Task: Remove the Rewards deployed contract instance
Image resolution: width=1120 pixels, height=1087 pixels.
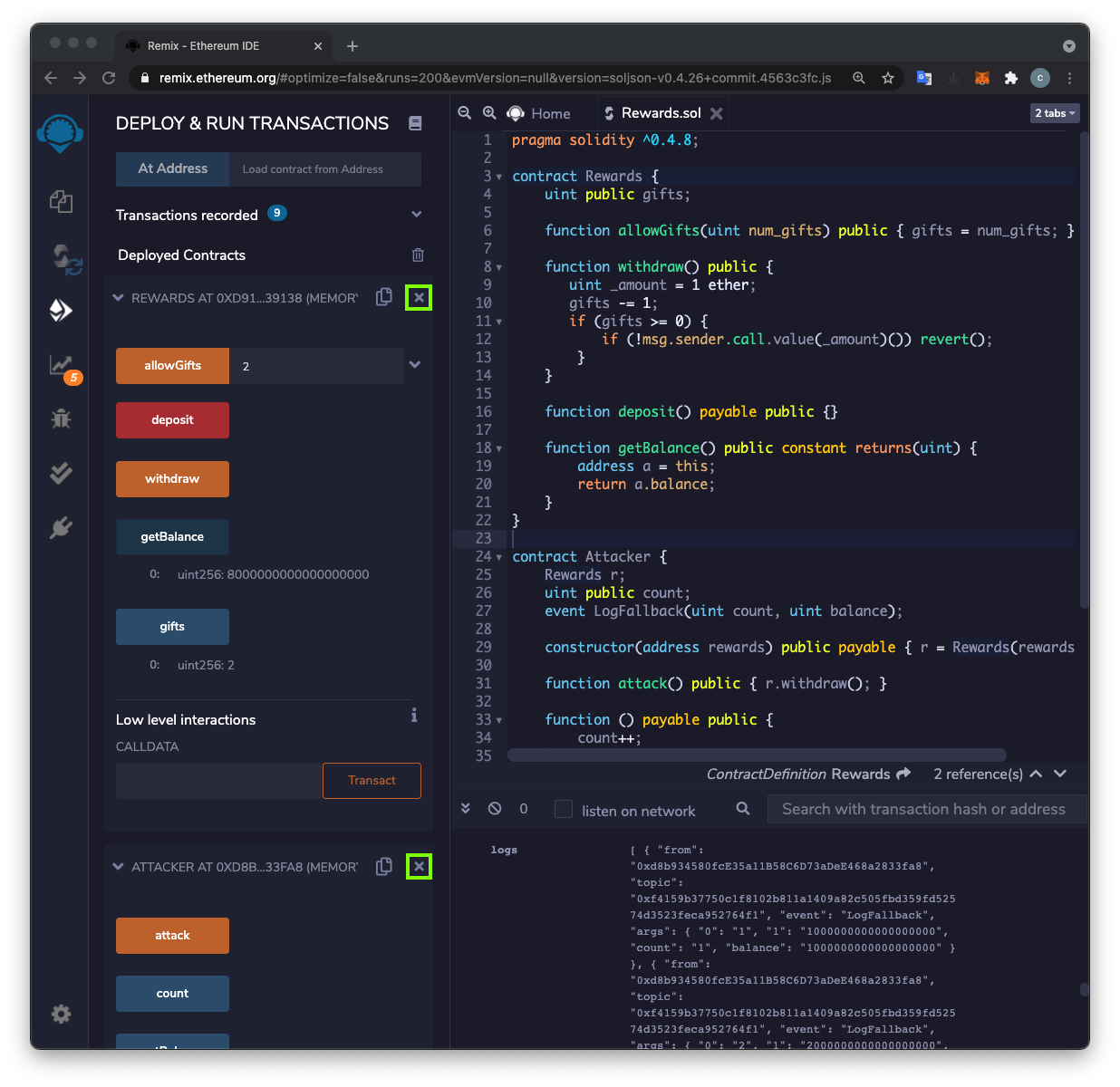Action: pos(419,297)
